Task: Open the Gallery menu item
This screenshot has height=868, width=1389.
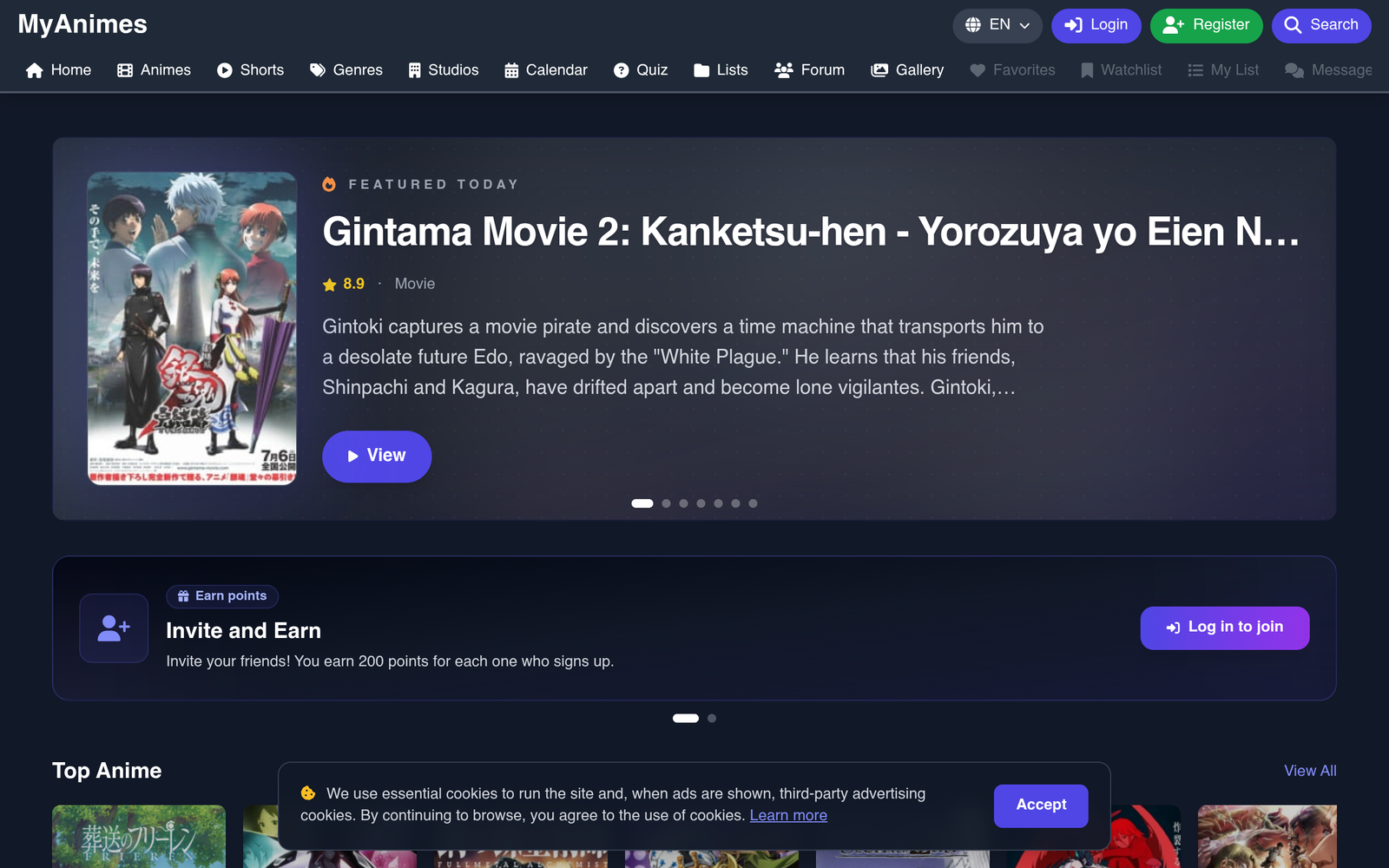Action: 907,70
